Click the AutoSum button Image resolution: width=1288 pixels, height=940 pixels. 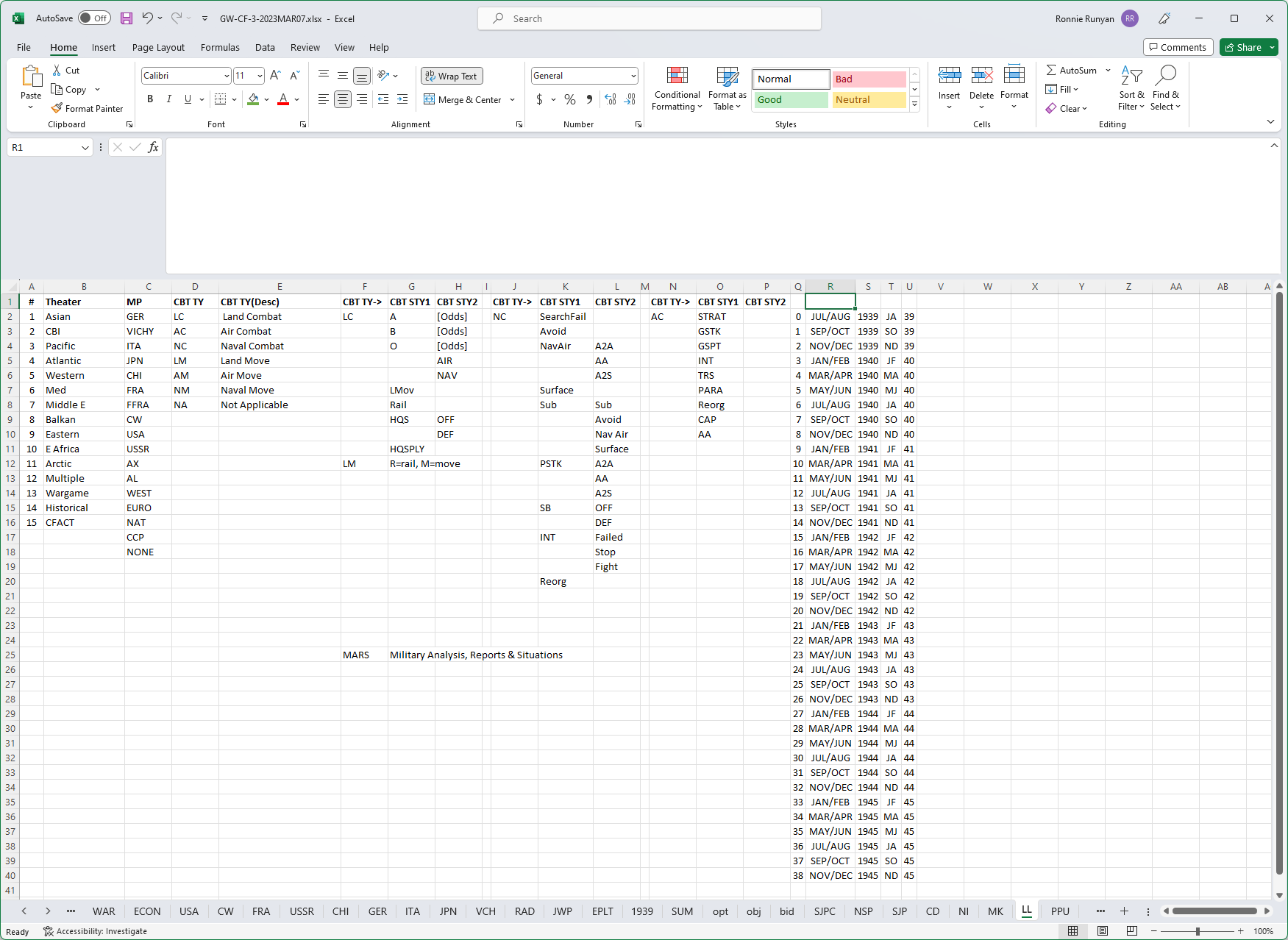point(1072,71)
